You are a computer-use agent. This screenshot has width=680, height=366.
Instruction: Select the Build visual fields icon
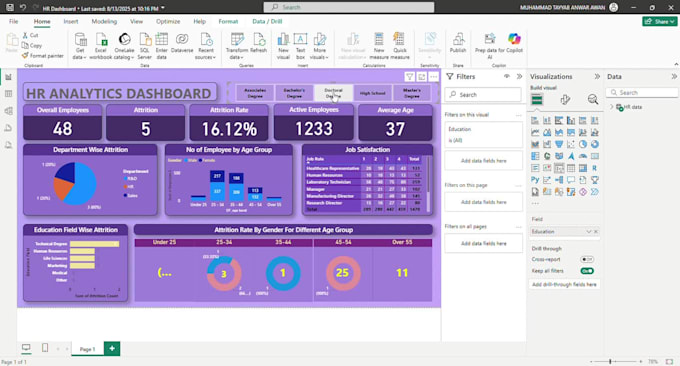(x=537, y=100)
